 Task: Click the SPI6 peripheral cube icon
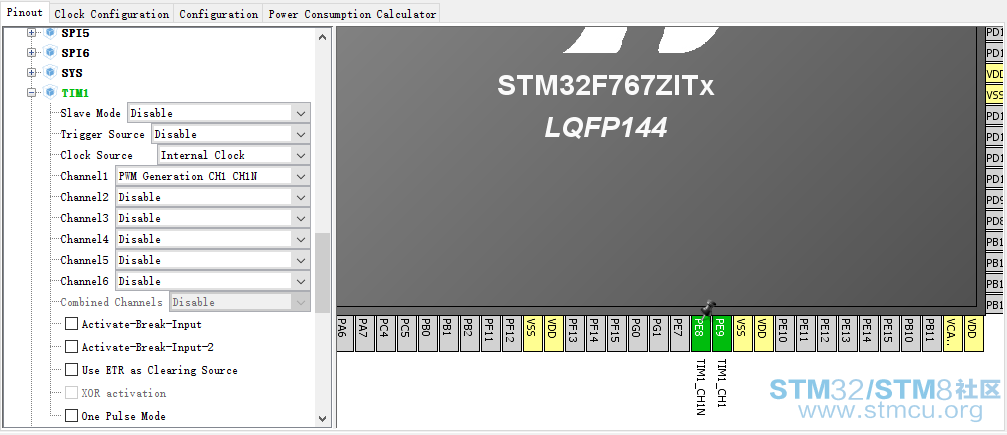pyautogui.click(x=49, y=53)
